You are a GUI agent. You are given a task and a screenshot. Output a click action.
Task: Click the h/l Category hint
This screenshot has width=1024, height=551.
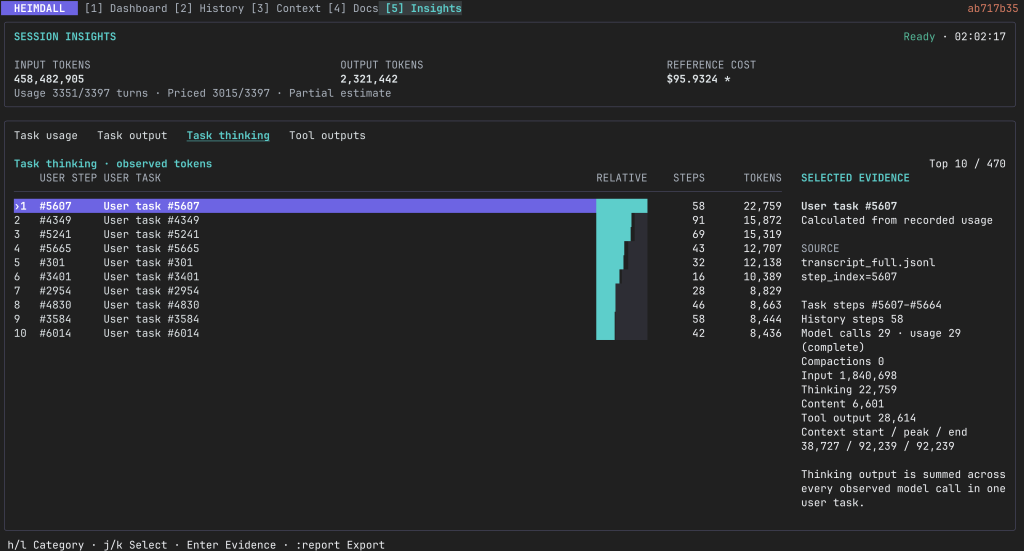coord(46,545)
